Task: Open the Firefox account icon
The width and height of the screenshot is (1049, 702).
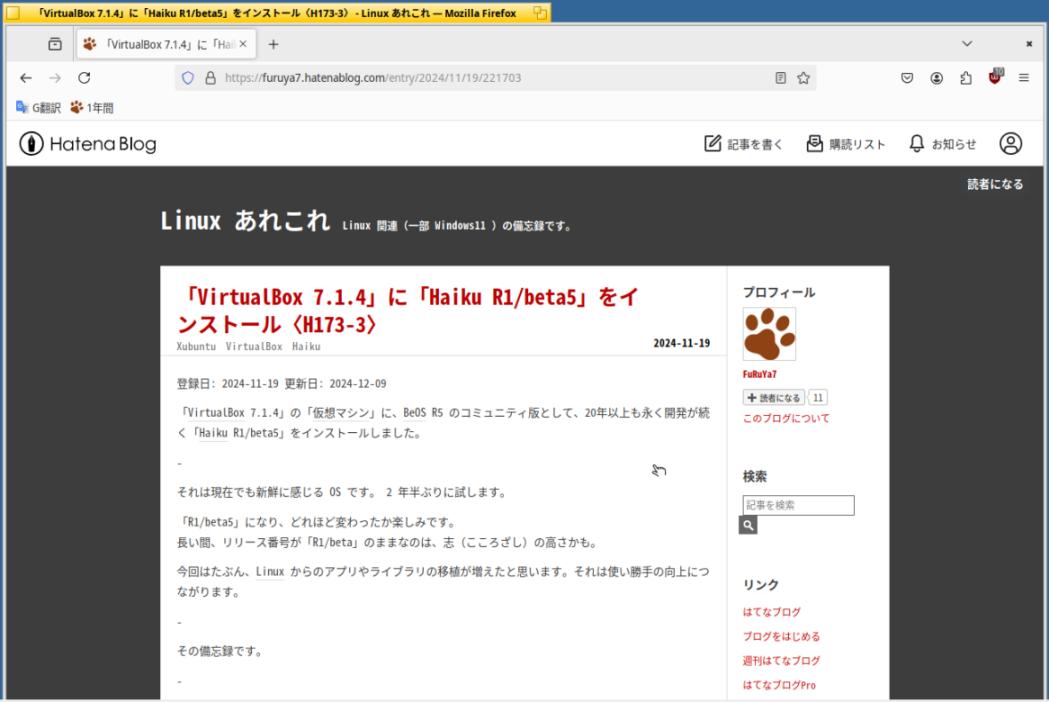Action: coord(937,78)
